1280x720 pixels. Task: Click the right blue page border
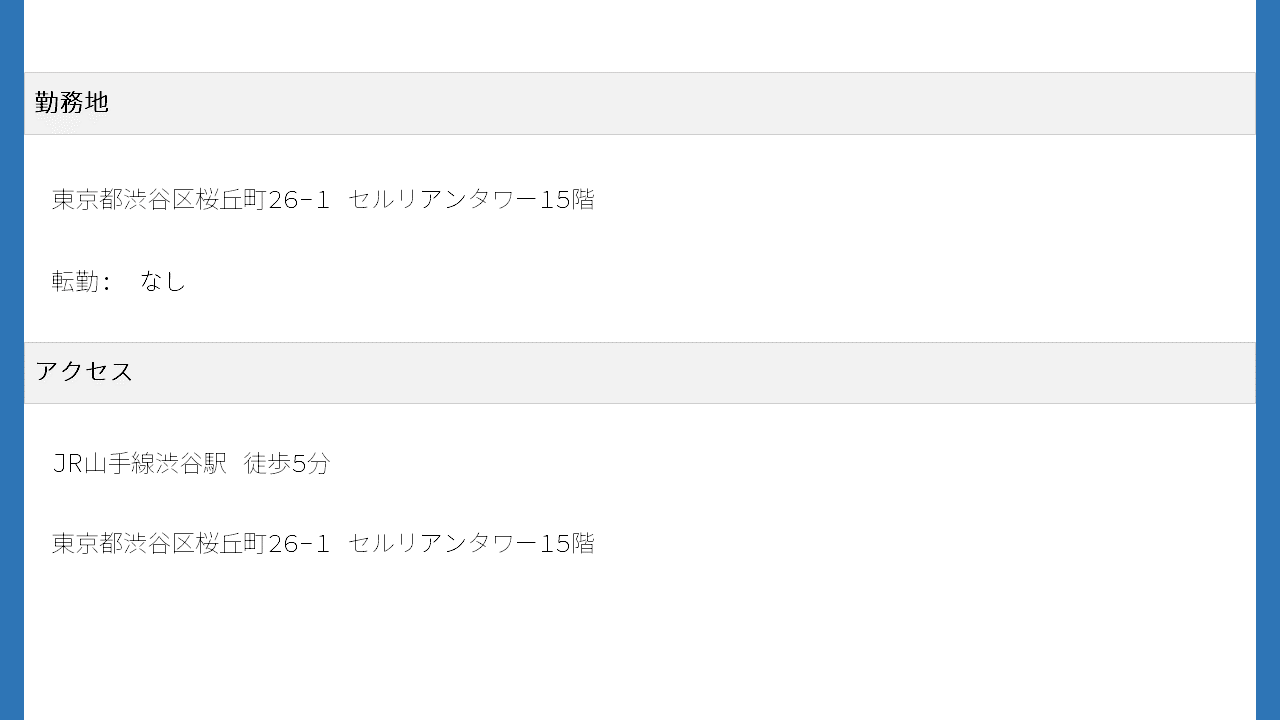click(x=1268, y=360)
